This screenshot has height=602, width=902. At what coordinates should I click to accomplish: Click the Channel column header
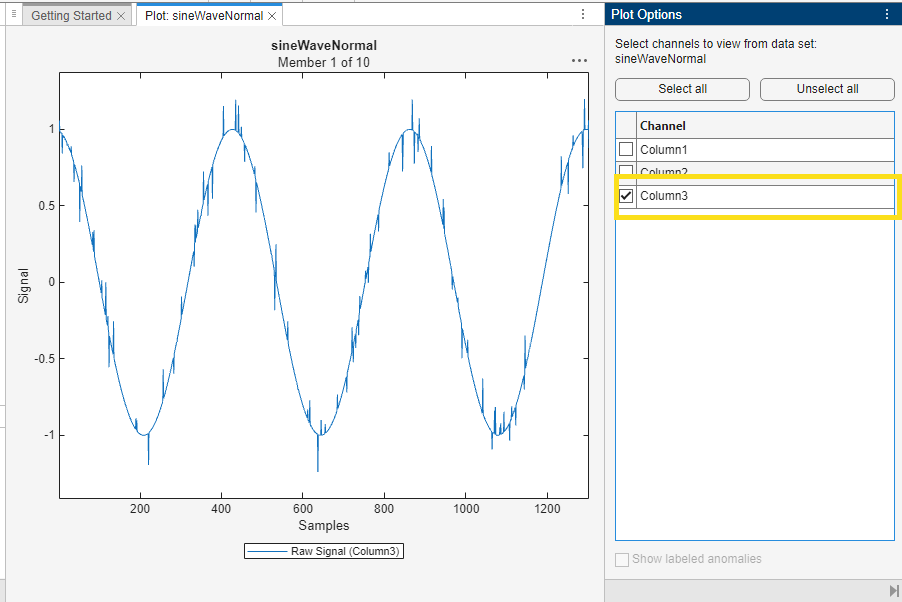(662, 125)
